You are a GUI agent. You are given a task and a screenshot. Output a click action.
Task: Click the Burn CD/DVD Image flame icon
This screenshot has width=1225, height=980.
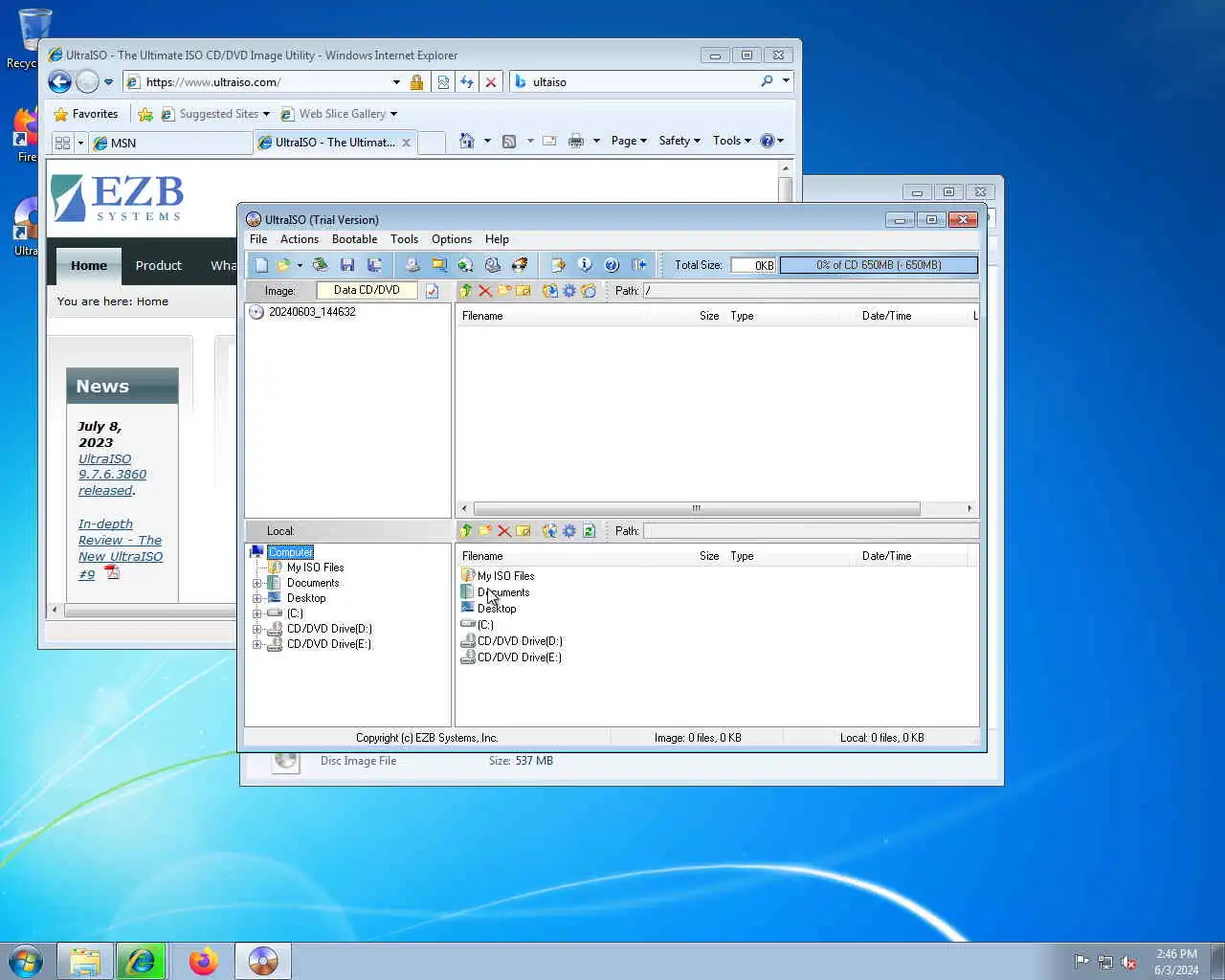click(520, 265)
